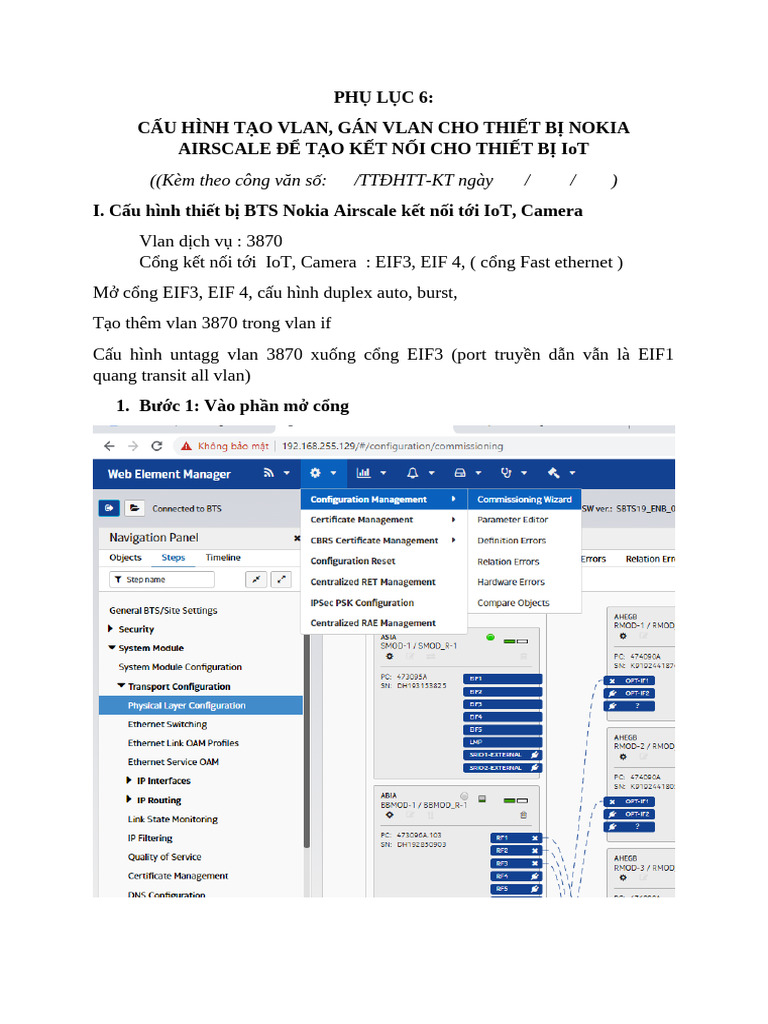The image size is (768, 1024).
Task: Click the 'Không bảo mật' security warning
Action: click(x=225, y=446)
